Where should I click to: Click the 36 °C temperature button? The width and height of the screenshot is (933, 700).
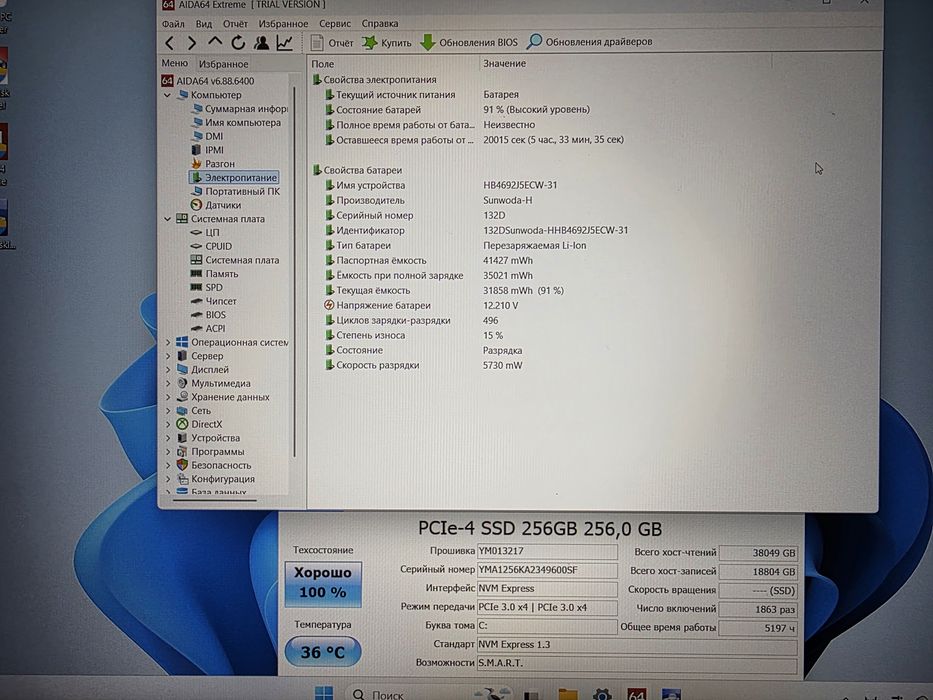pyautogui.click(x=323, y=652)
